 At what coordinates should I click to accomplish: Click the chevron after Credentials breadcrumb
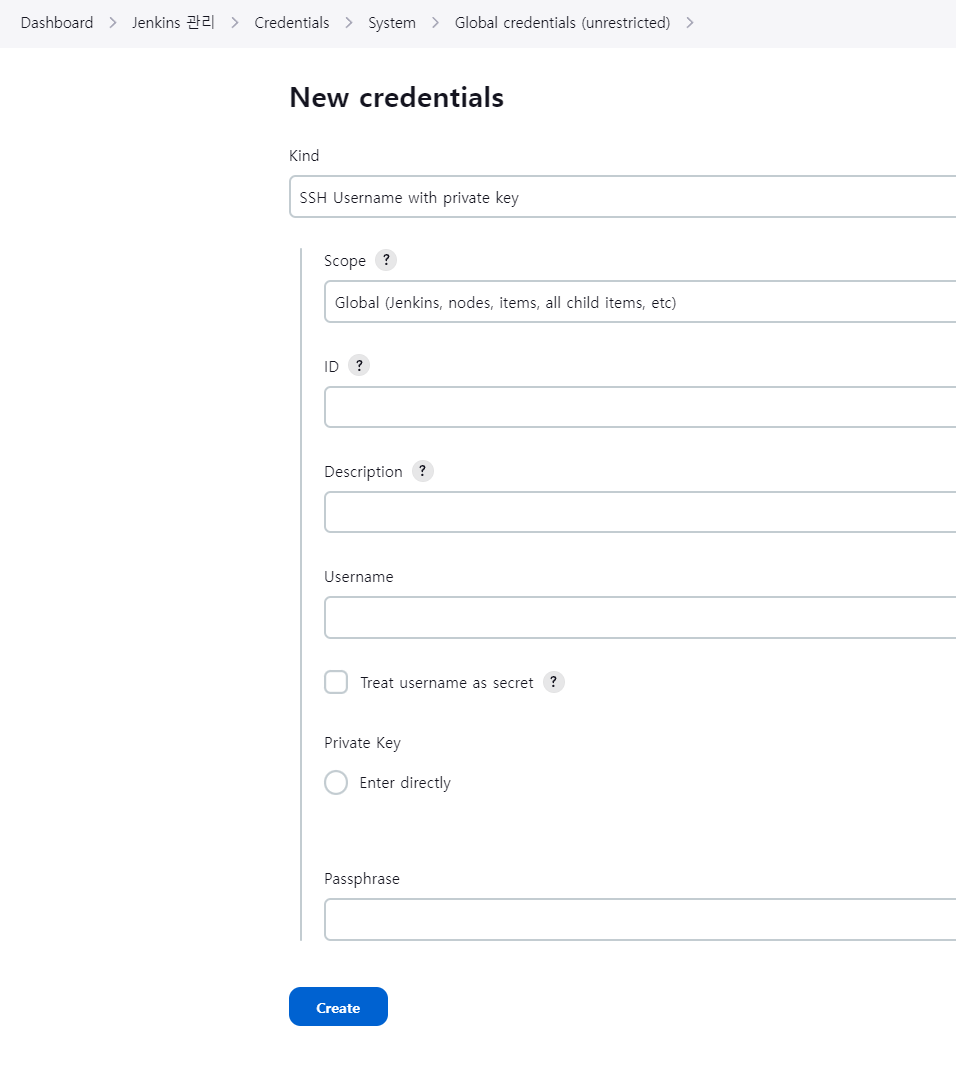point(349,23)
